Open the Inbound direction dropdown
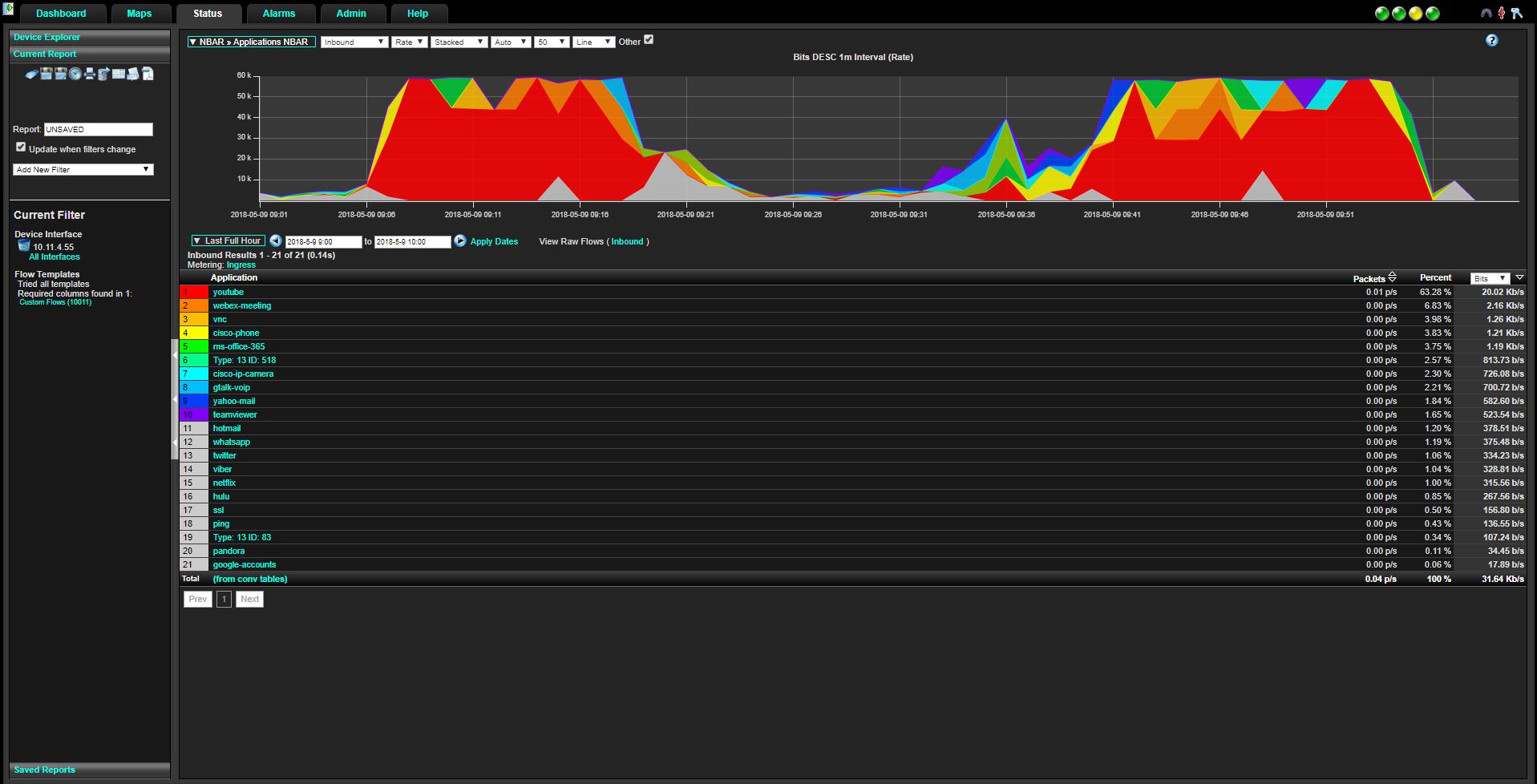The height and width of the screenshot is (784, 1537). coord(354,42)
